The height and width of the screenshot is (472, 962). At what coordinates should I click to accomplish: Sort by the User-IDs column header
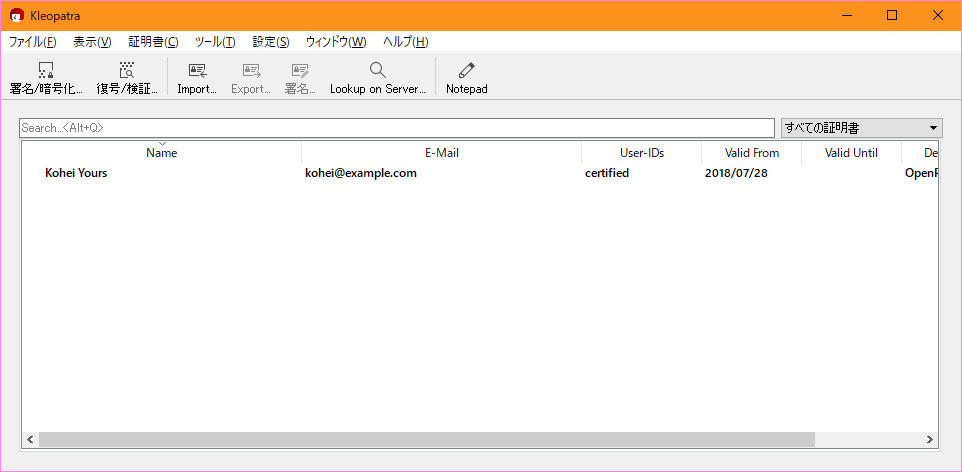[642, 153]
